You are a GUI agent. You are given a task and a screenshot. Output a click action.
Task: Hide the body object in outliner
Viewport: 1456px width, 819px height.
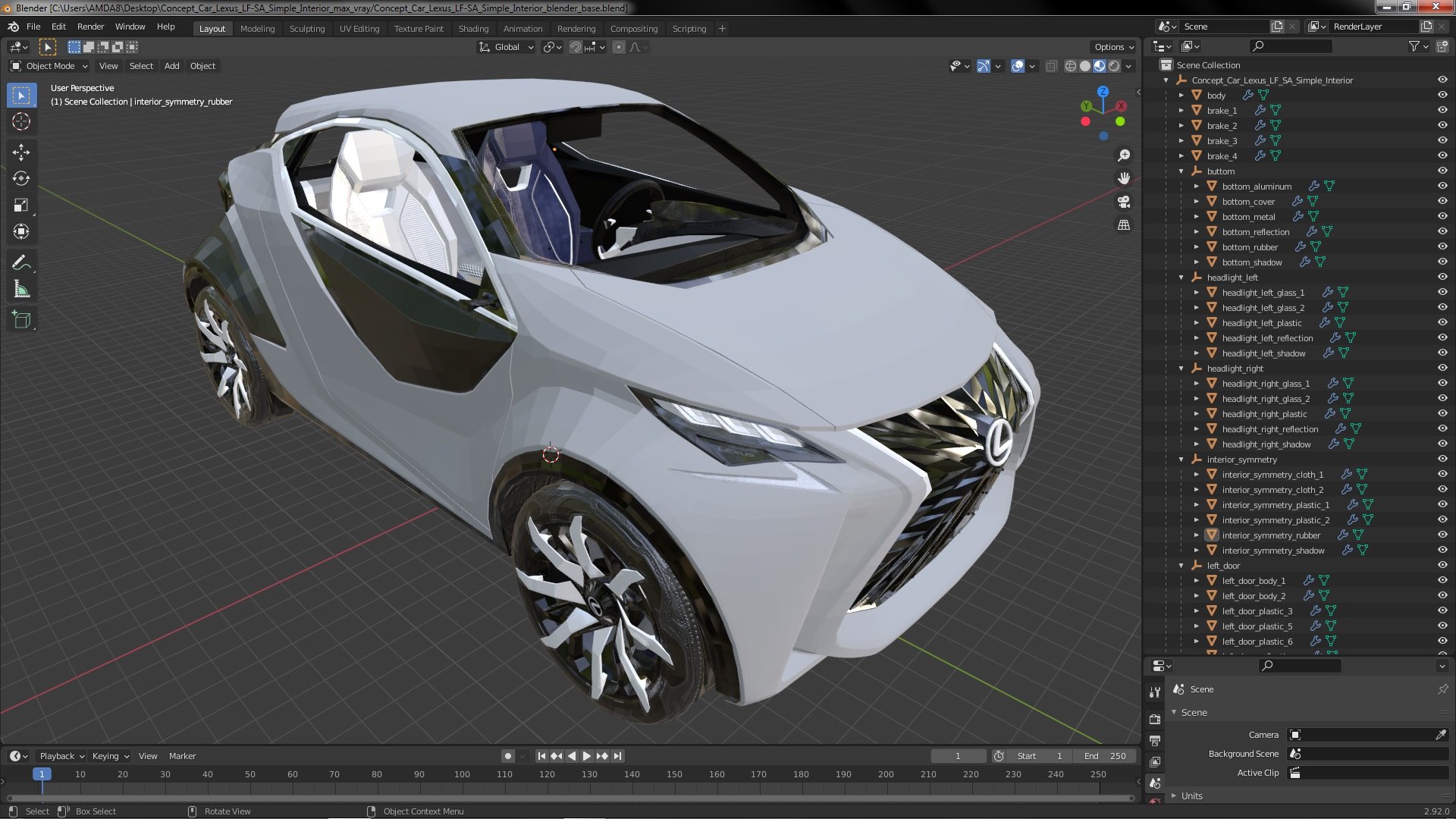point(1442,95)
